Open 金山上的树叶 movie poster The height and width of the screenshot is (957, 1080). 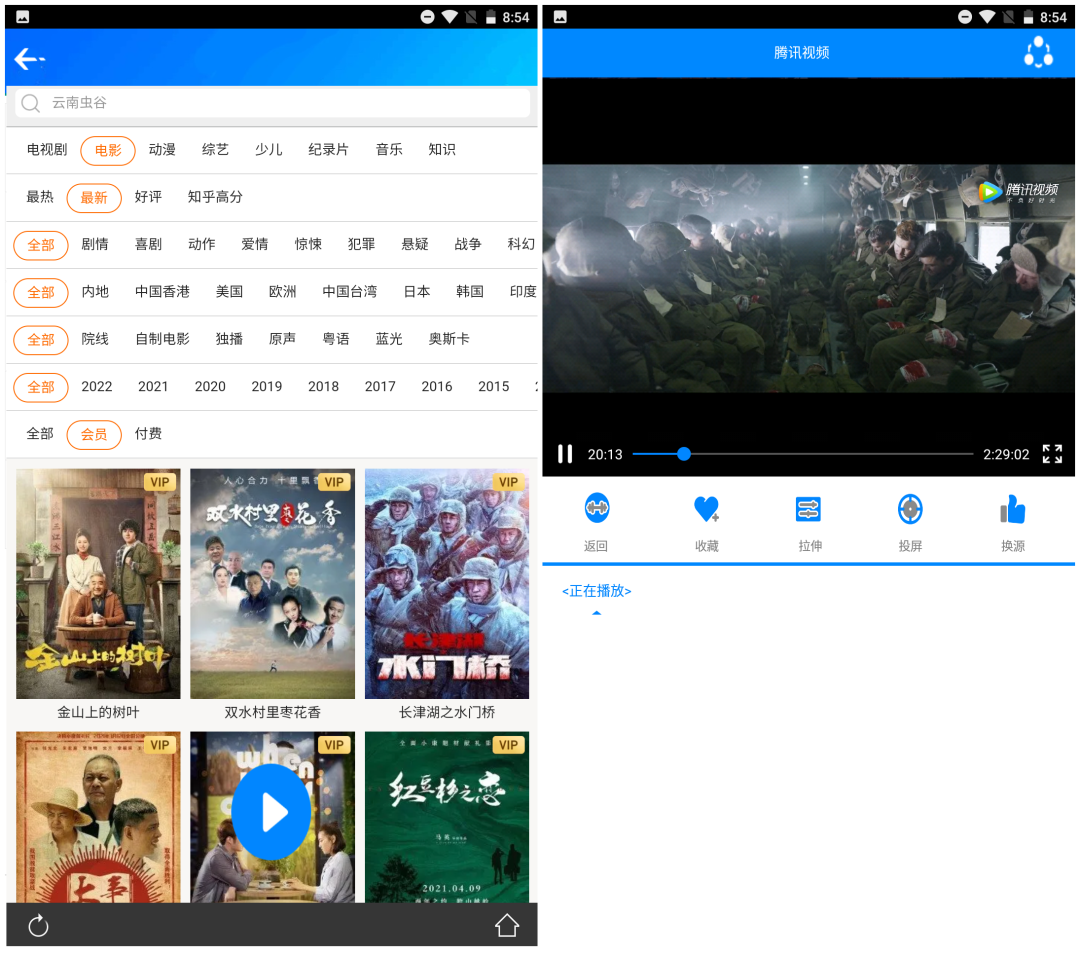98,584
